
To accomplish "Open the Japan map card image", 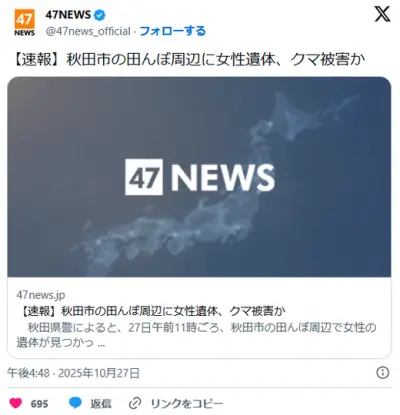I will coord(199,177).
